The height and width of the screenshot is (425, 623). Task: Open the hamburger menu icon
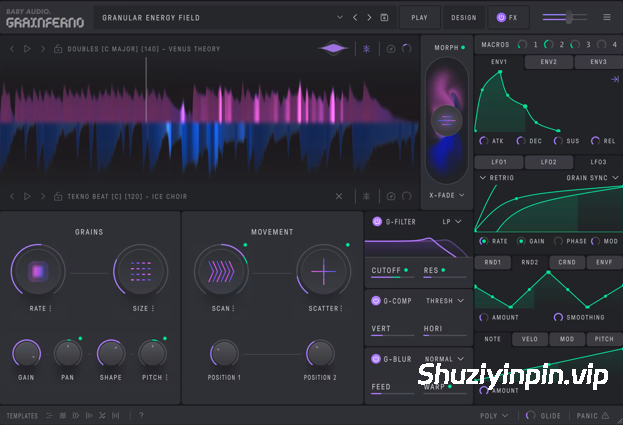coord(606,17)
